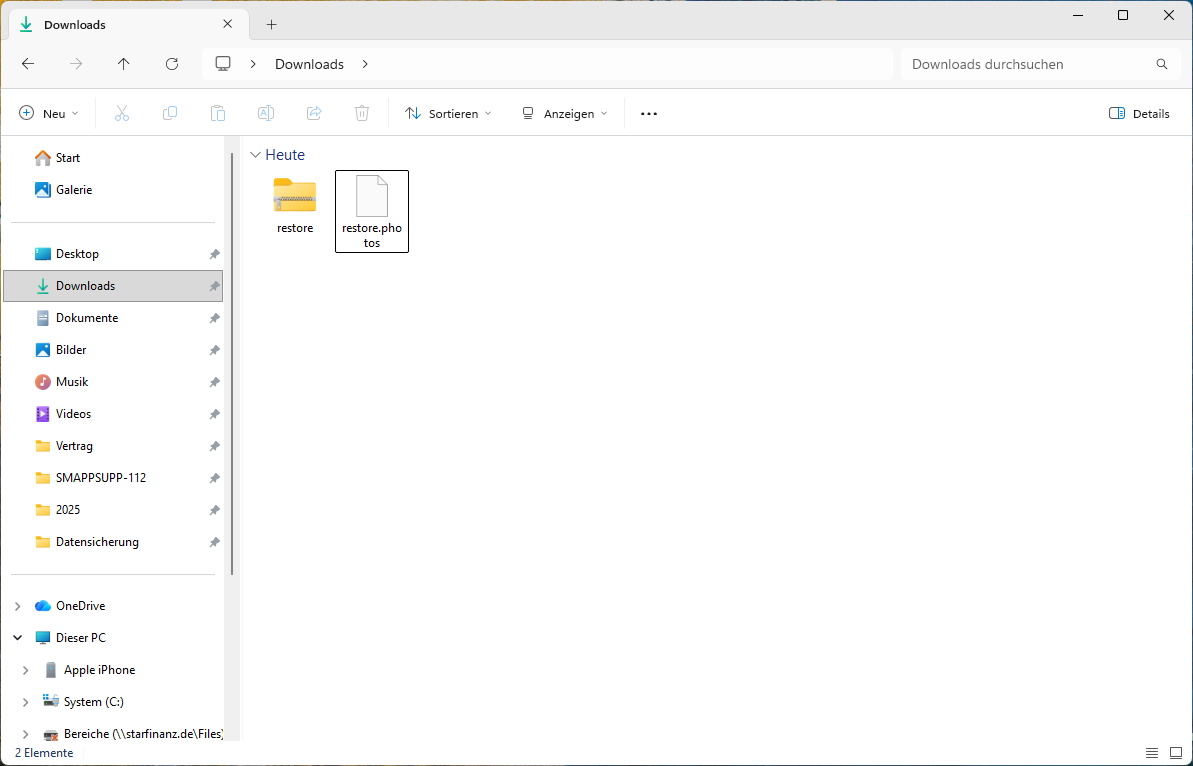
Task: Toggle the Details pane
Action: click(1139, 113)
